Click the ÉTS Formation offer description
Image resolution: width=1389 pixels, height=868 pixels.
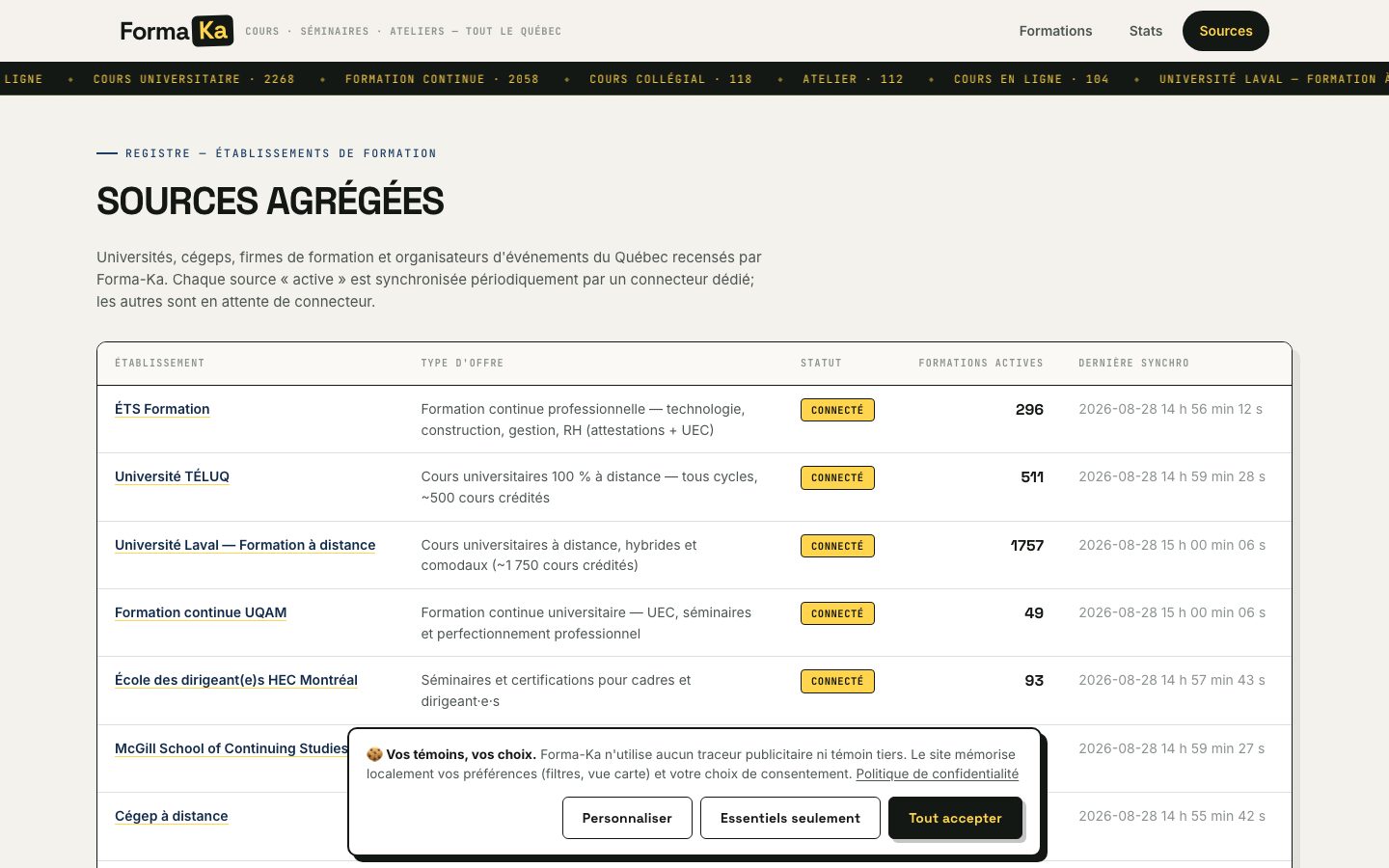[x=583, y=420]
